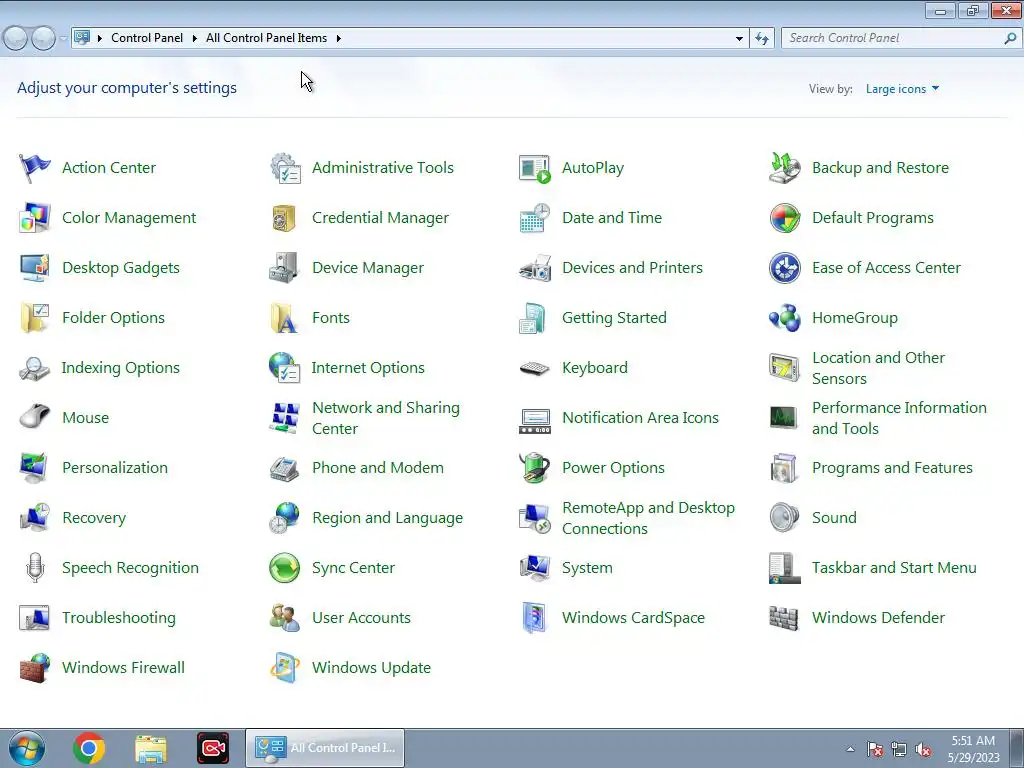The height and width of the screenshot is (768, 1024).
Task: Click the Default Programs icon
Action: [x=784, y=218]
